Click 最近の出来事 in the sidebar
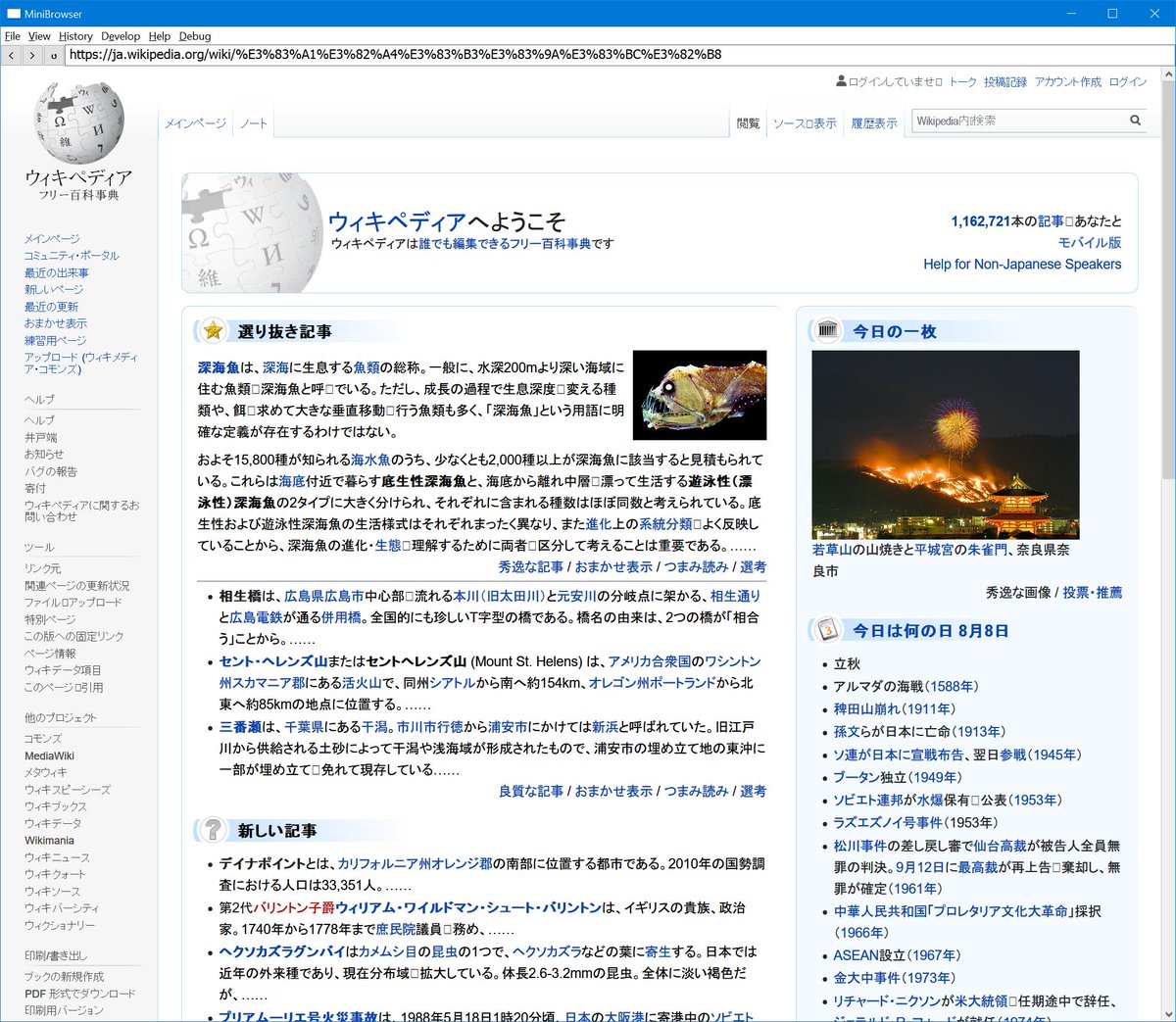The height and width of the screenshot is (1022, 1176). coord(57,272)
